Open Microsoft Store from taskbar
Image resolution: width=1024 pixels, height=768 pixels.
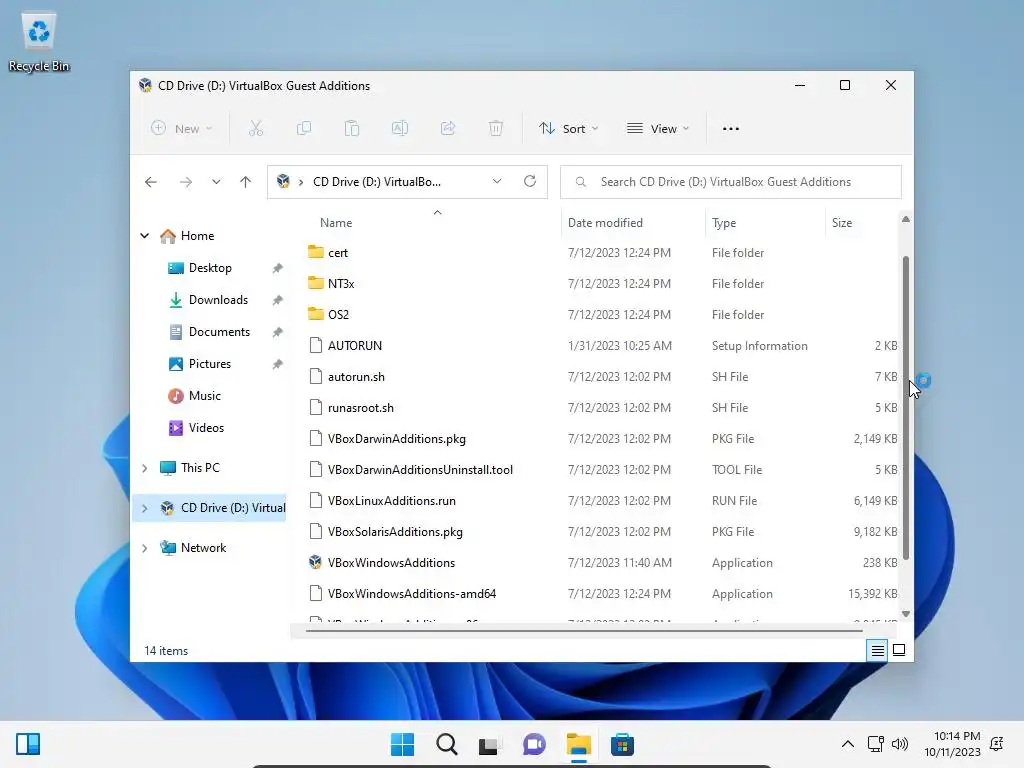(622, 744)
